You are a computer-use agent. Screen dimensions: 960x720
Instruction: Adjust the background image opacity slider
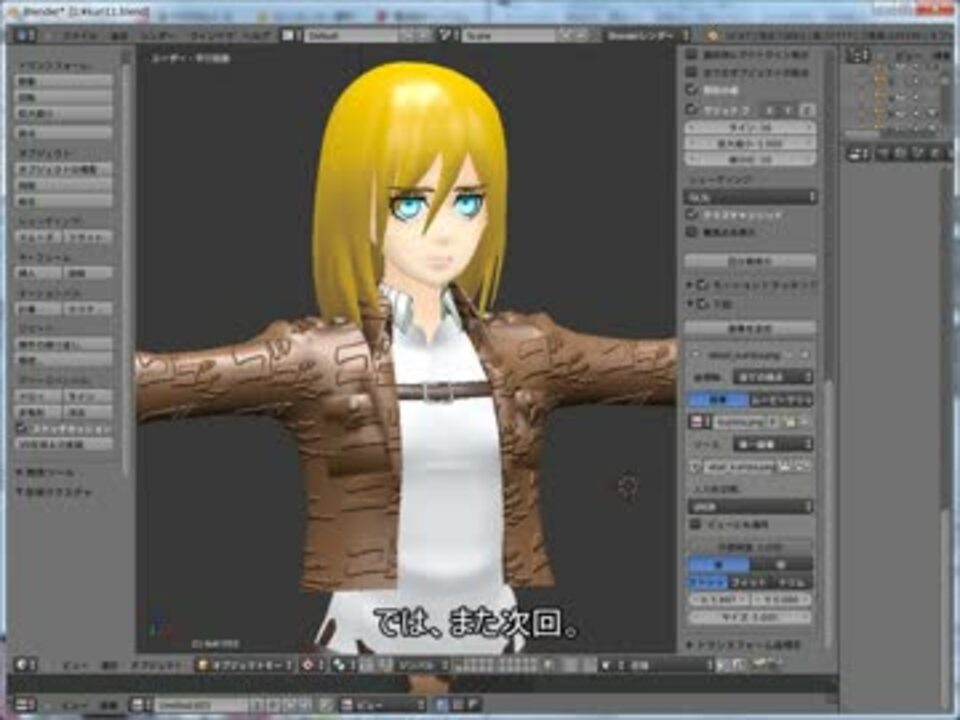point(751,547)
